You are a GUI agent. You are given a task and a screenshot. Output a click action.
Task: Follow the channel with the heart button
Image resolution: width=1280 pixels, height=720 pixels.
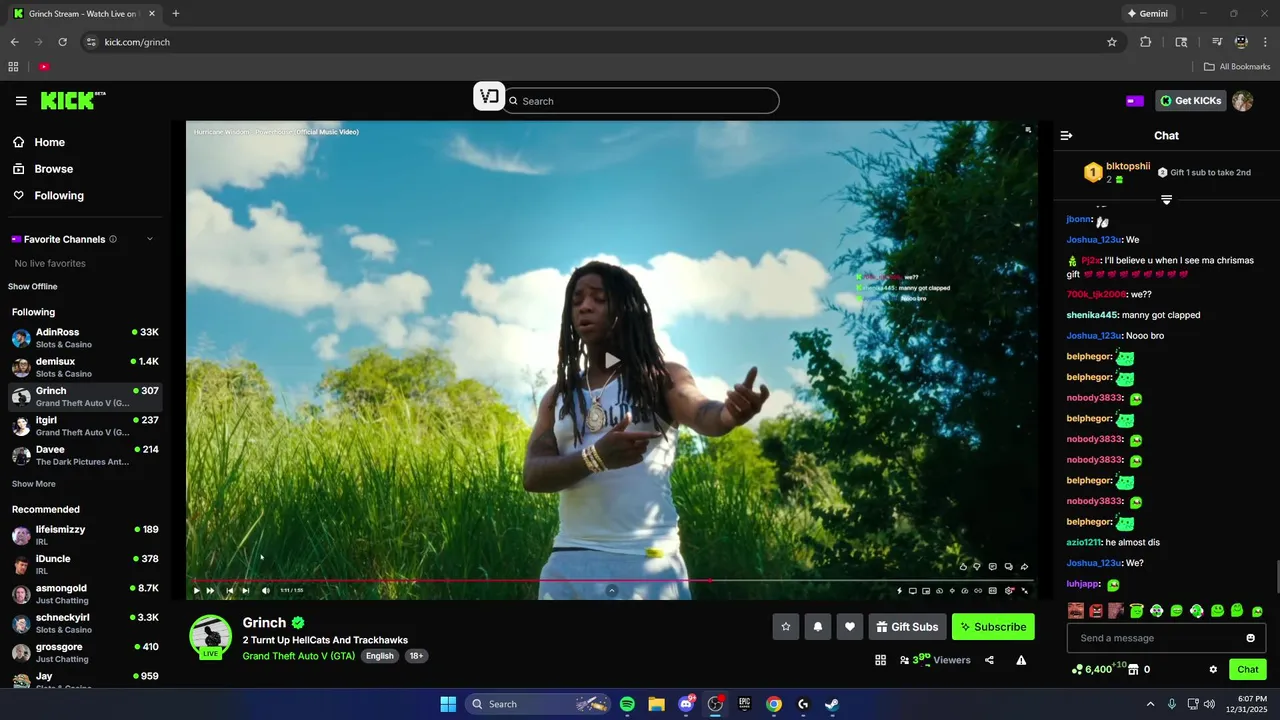(x=850, y=627)
